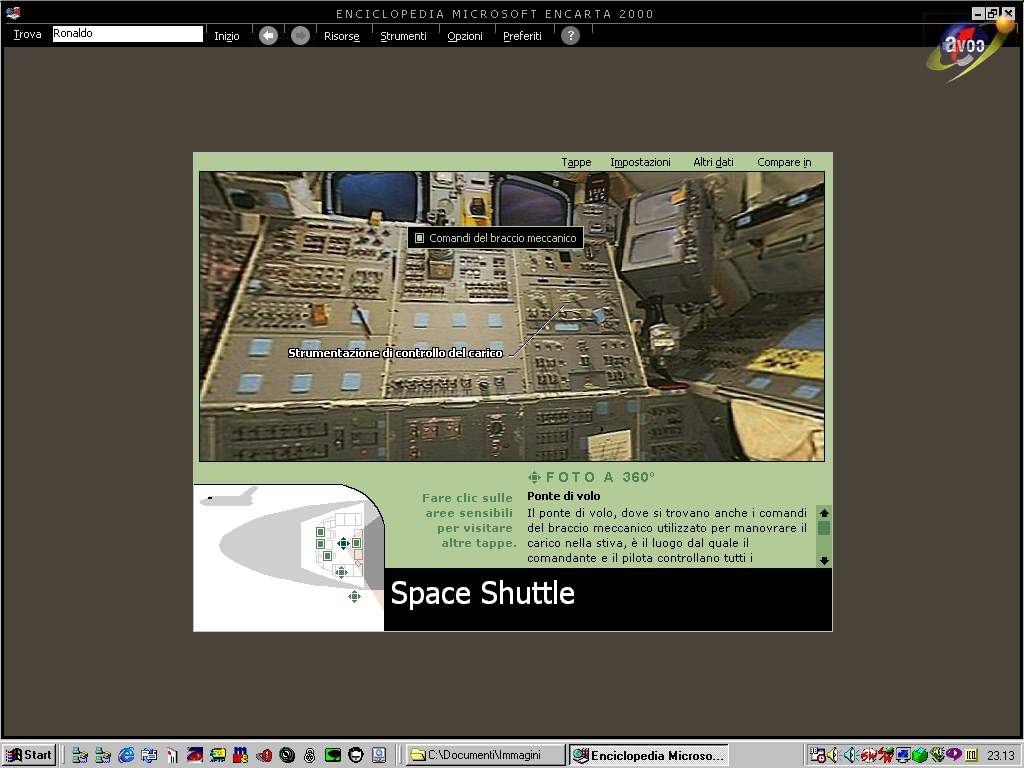
Task: Launch Internet Explorer from quick launch
Action: click(x=126, y=756)
